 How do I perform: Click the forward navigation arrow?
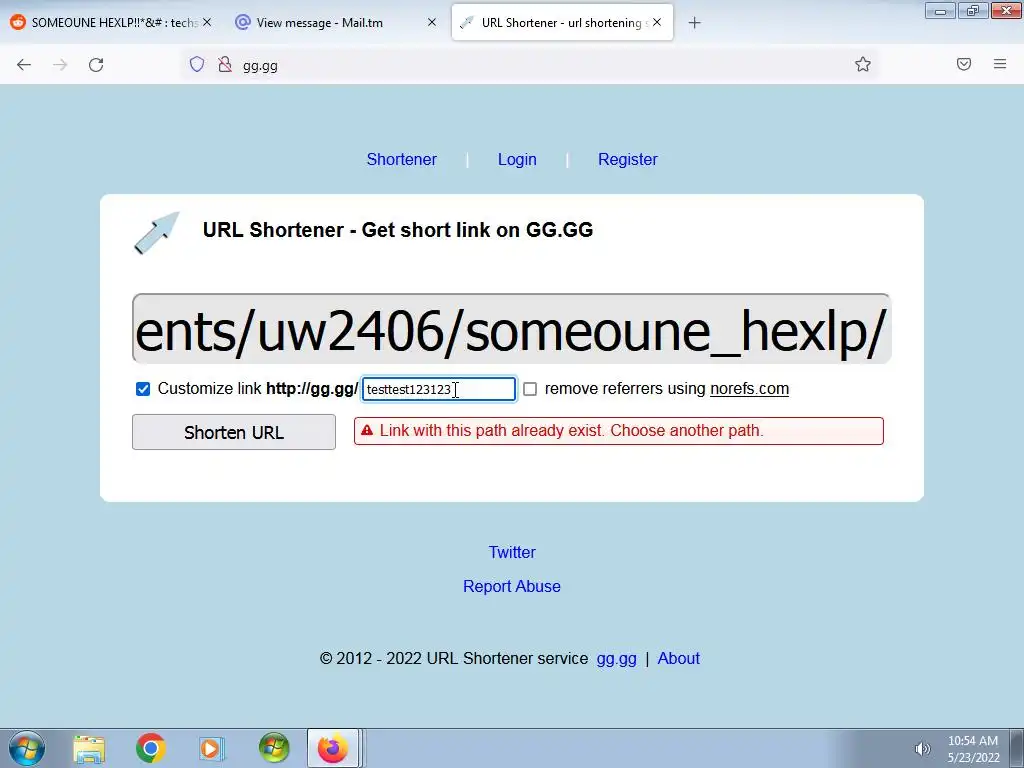coord(60,65)
